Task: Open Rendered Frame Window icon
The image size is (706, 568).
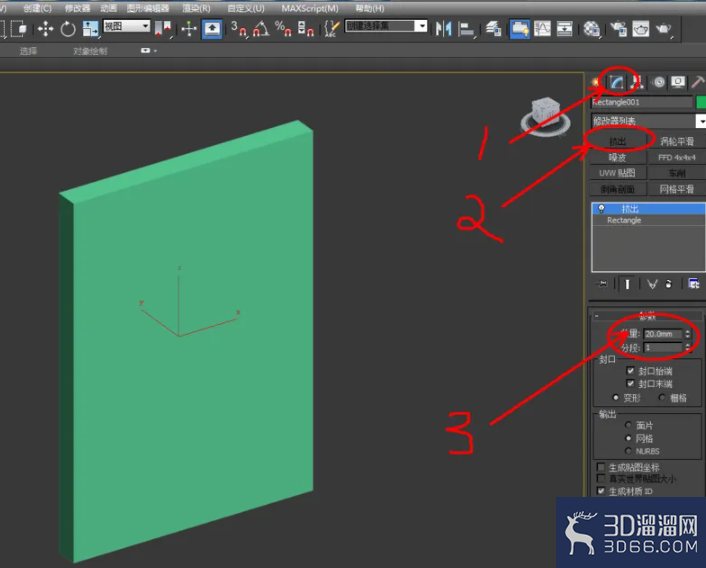Action: [641, 29]
